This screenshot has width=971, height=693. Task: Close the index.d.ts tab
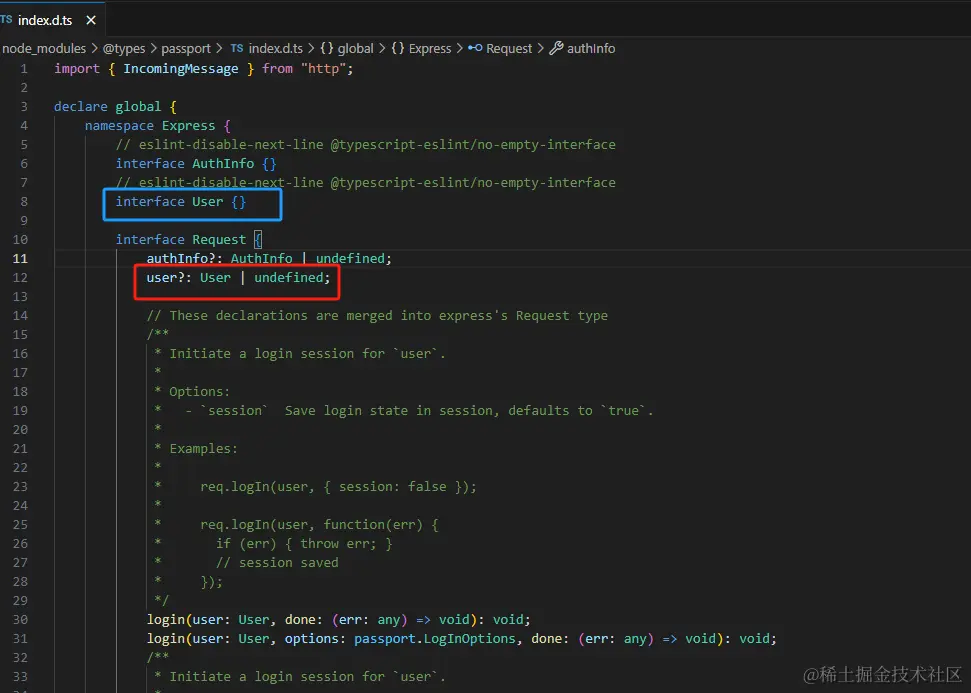[91, 20]
